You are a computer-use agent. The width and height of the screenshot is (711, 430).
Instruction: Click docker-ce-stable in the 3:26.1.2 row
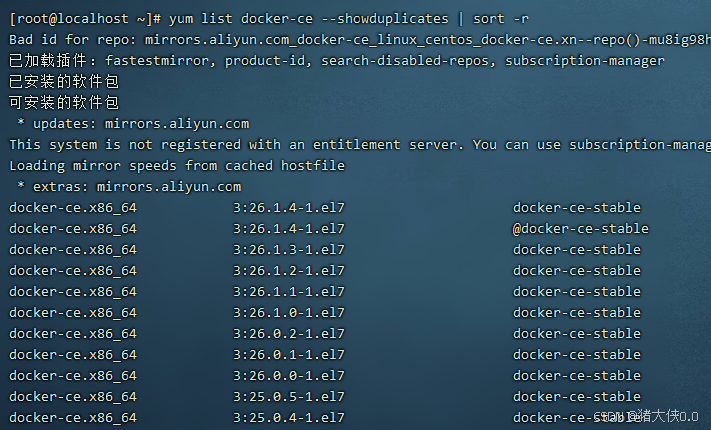(x=577, y=271)
